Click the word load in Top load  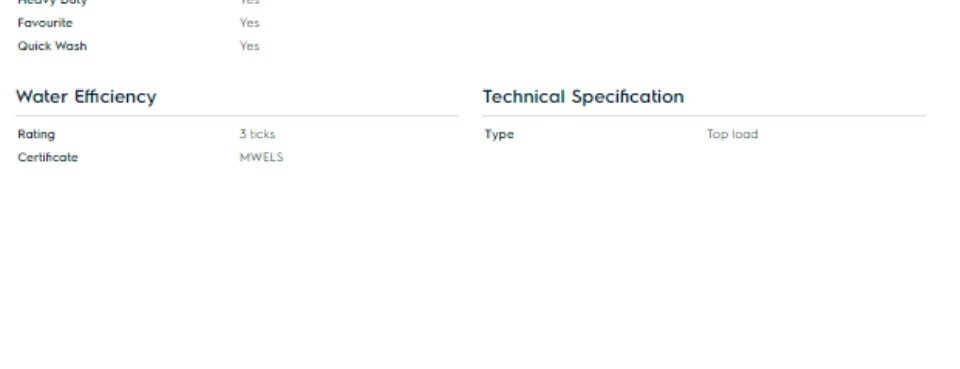[x=744, y=134]
